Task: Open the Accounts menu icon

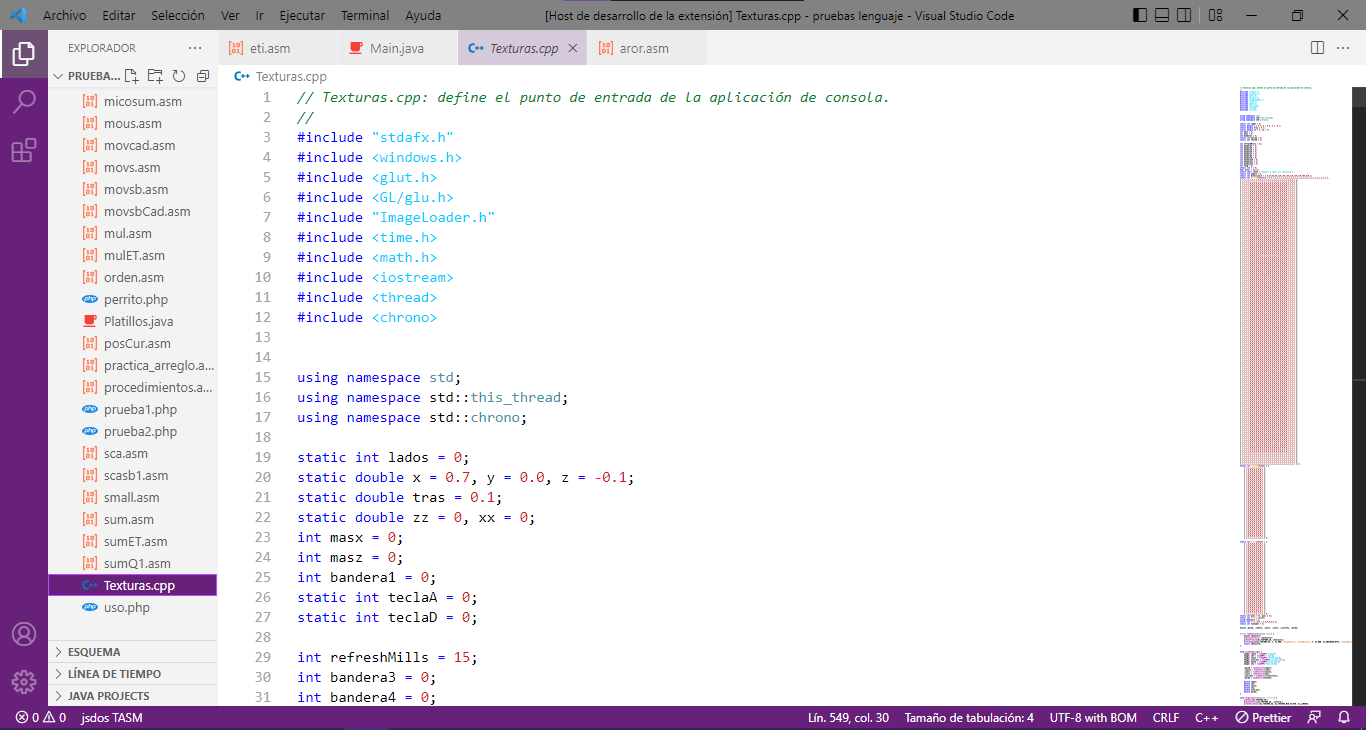Action: click(24, 633)
